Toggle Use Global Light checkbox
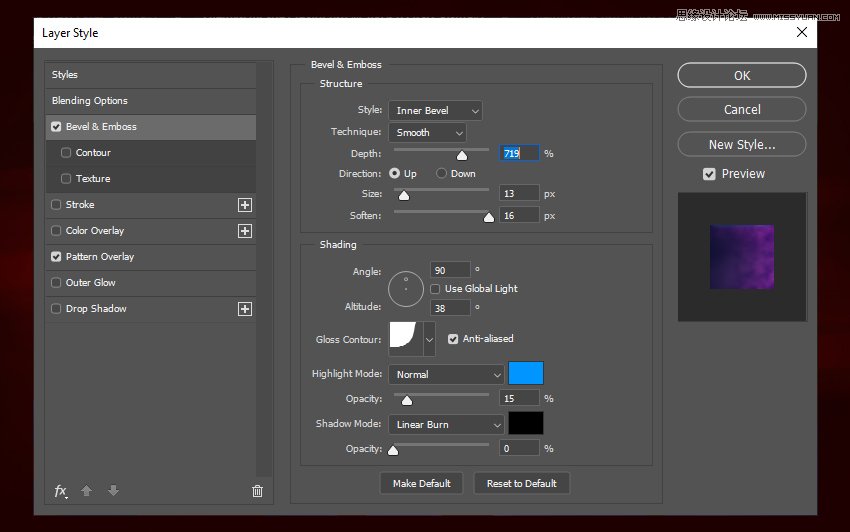This screenshot has height=532, width=850. [x=436, y=289]
